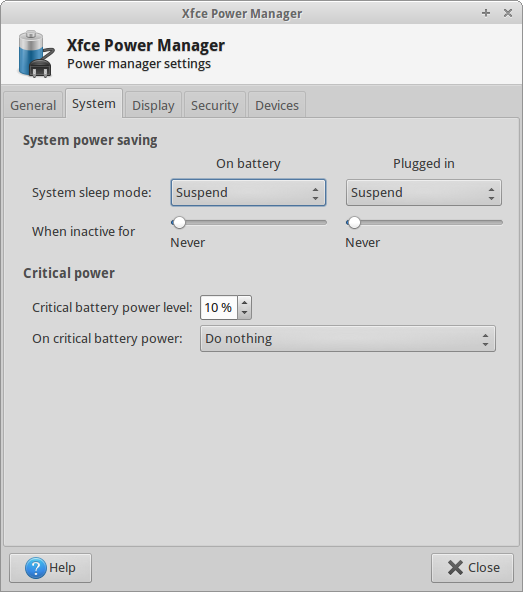Click the "Plugged in" column label
Viewport: 523px width, 592px height.
[x=424, y=163]
